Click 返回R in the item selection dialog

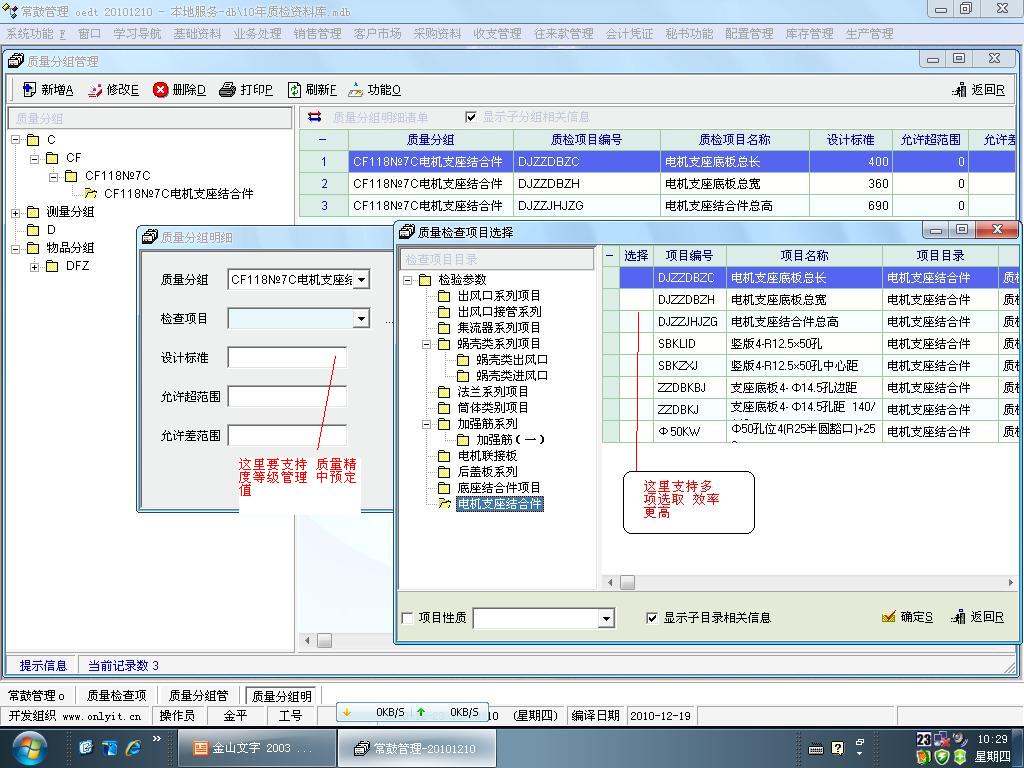977,617
